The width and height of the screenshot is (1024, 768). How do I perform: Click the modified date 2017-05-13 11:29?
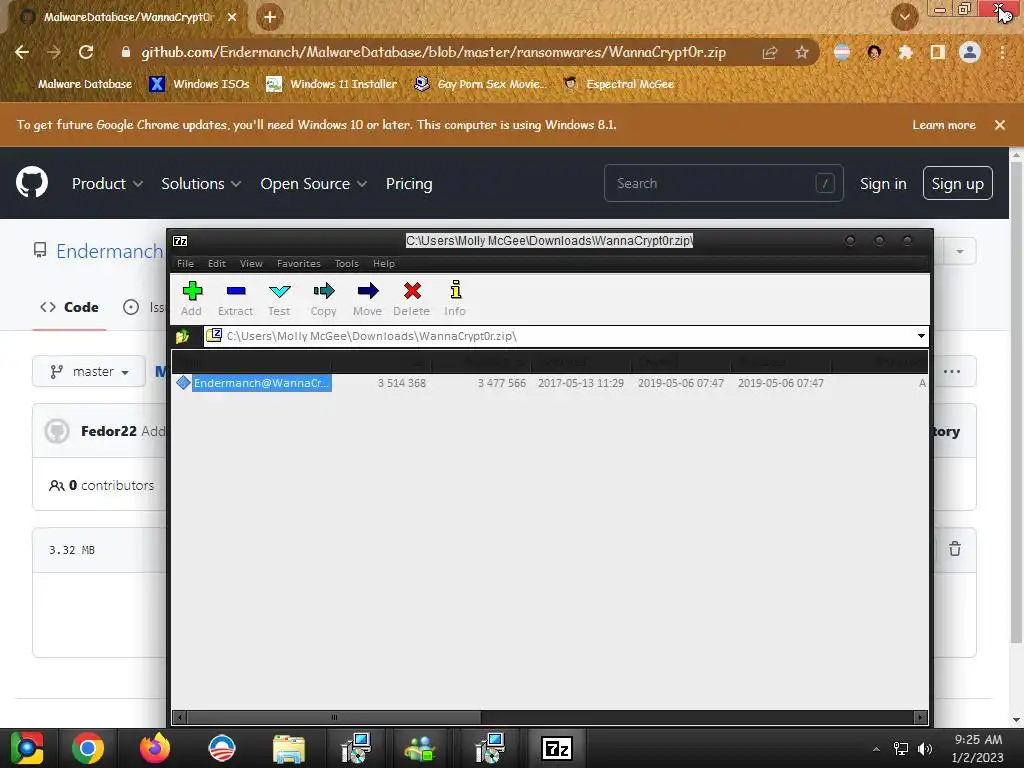coord(581,383)
